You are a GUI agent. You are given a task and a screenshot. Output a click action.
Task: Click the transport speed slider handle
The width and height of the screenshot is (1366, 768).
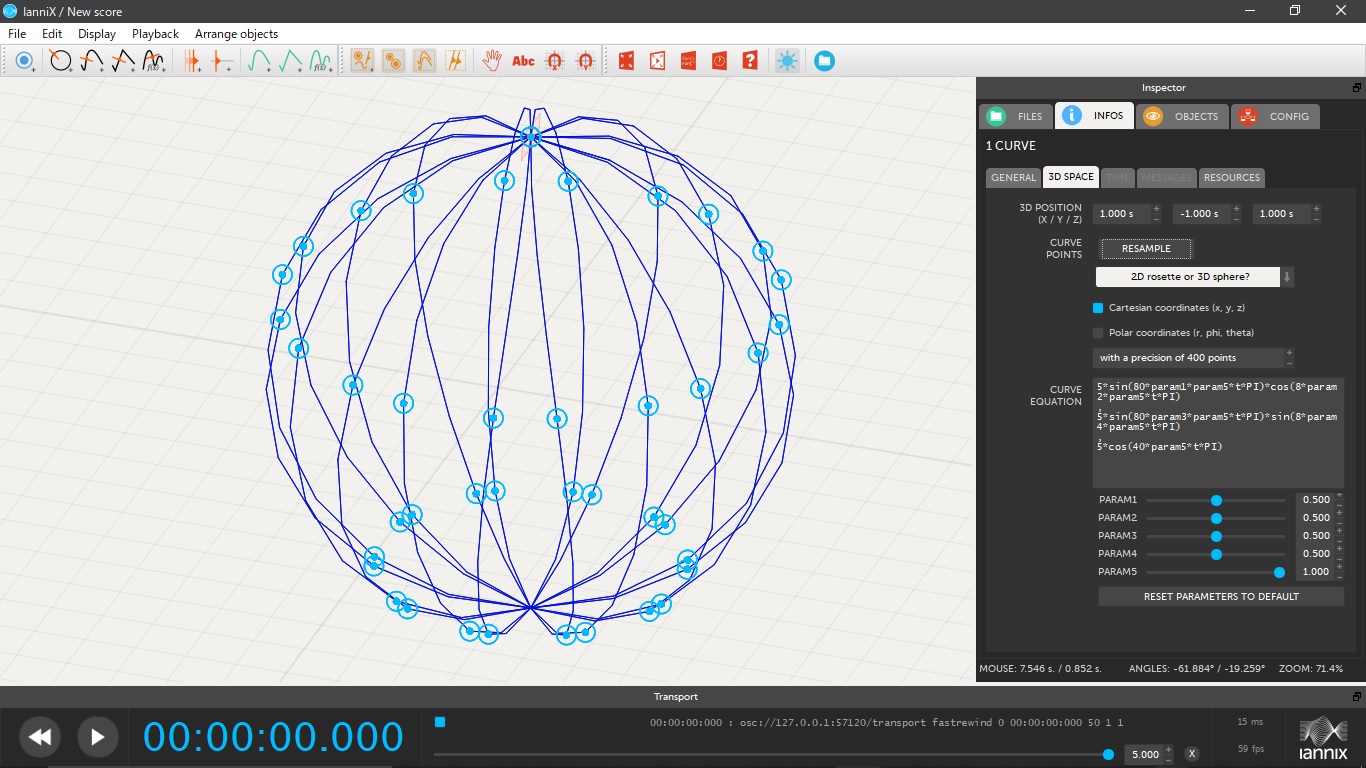(1108, 754)
